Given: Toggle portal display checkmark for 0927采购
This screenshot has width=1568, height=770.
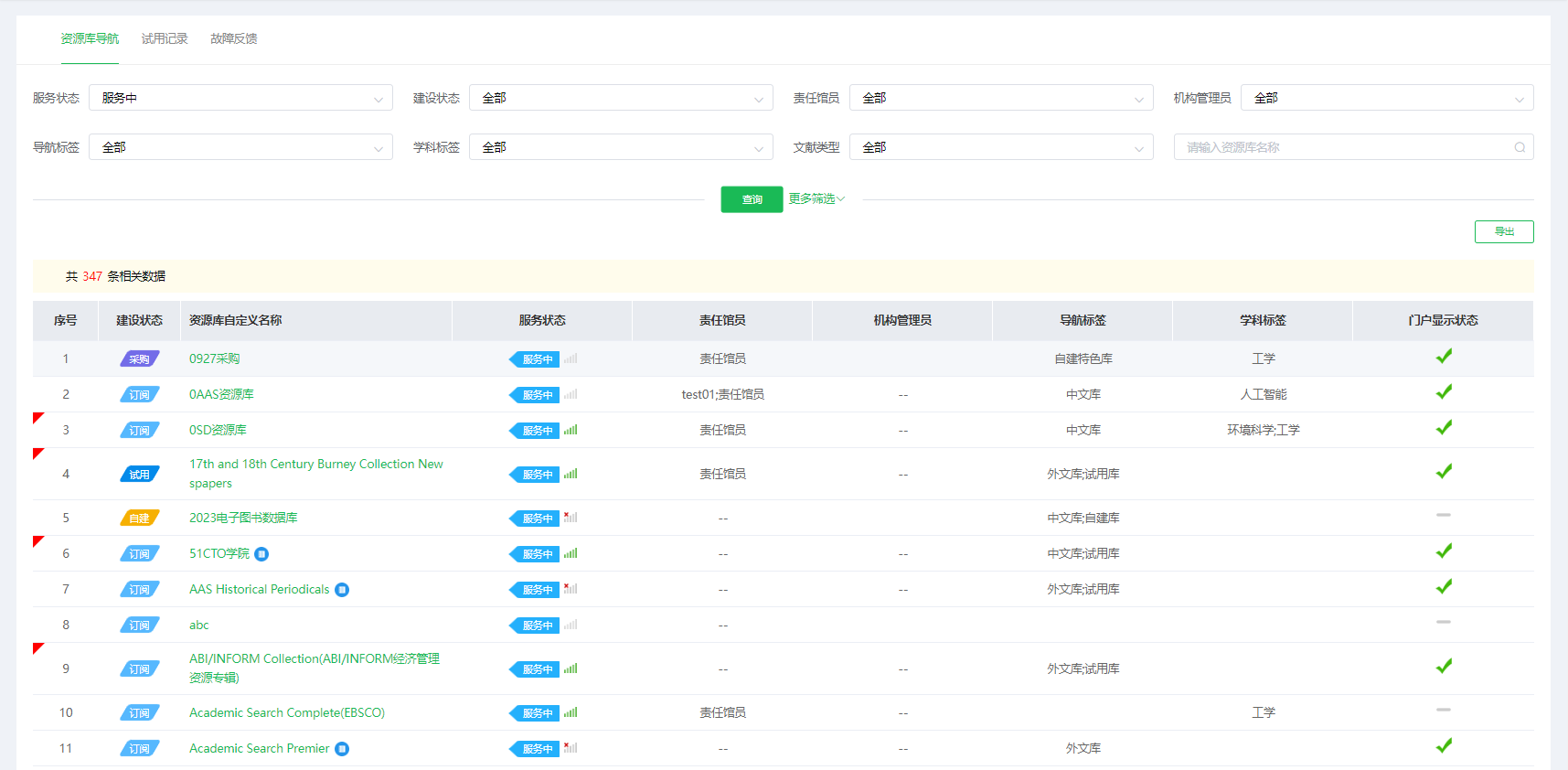Looking at the screenshot, I should click(1444, 357).
